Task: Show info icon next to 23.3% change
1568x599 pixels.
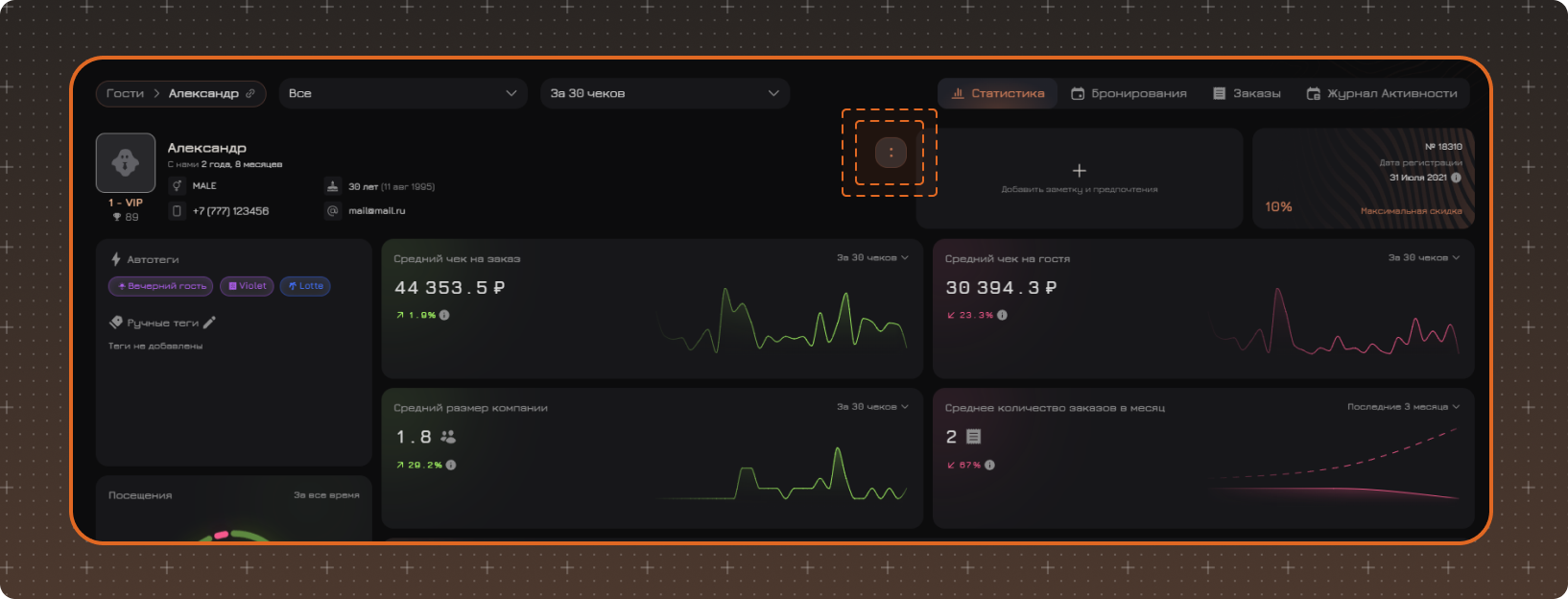Action: click(x=1003, y=315)
